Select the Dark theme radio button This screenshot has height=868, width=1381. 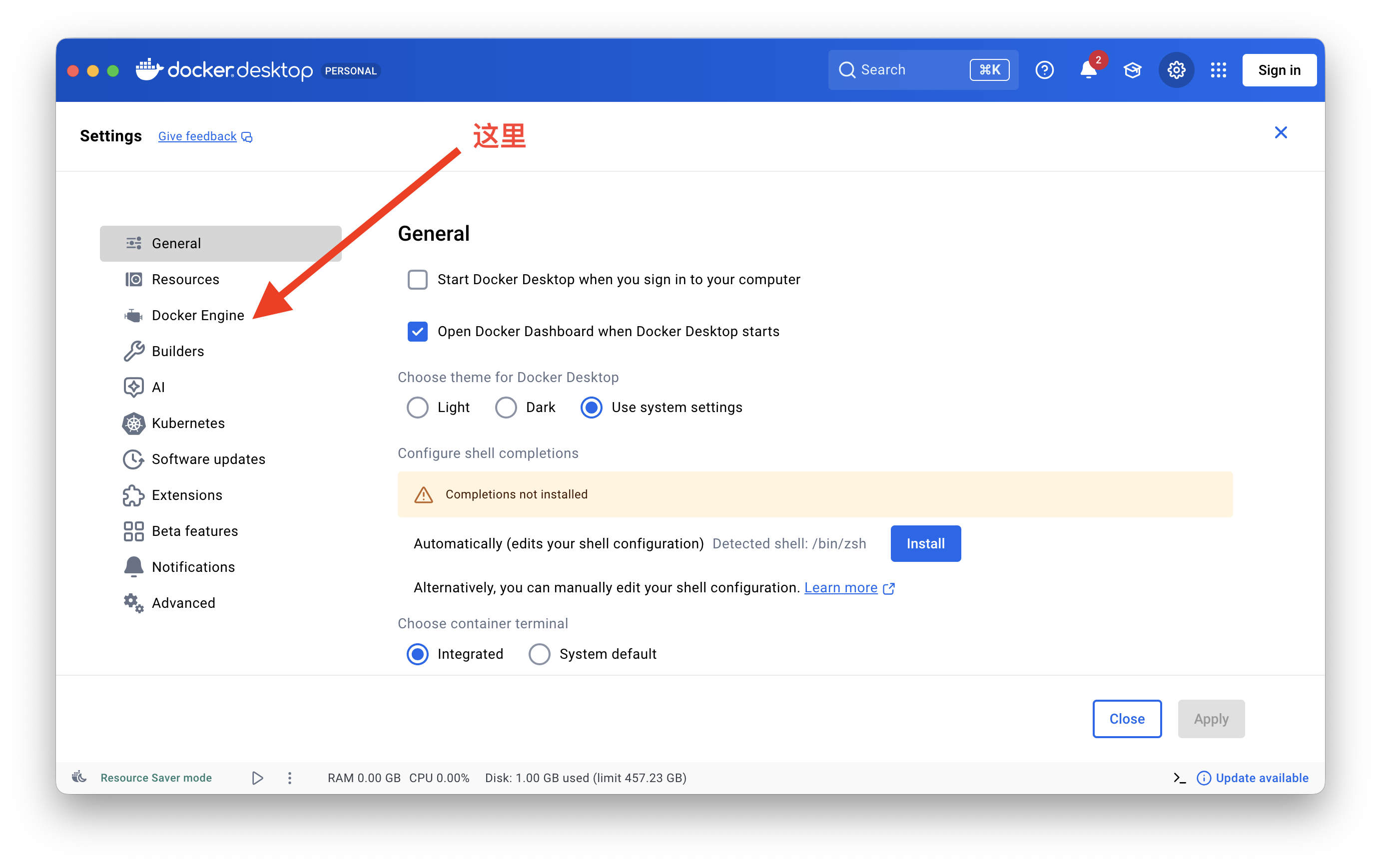(505, 408)
